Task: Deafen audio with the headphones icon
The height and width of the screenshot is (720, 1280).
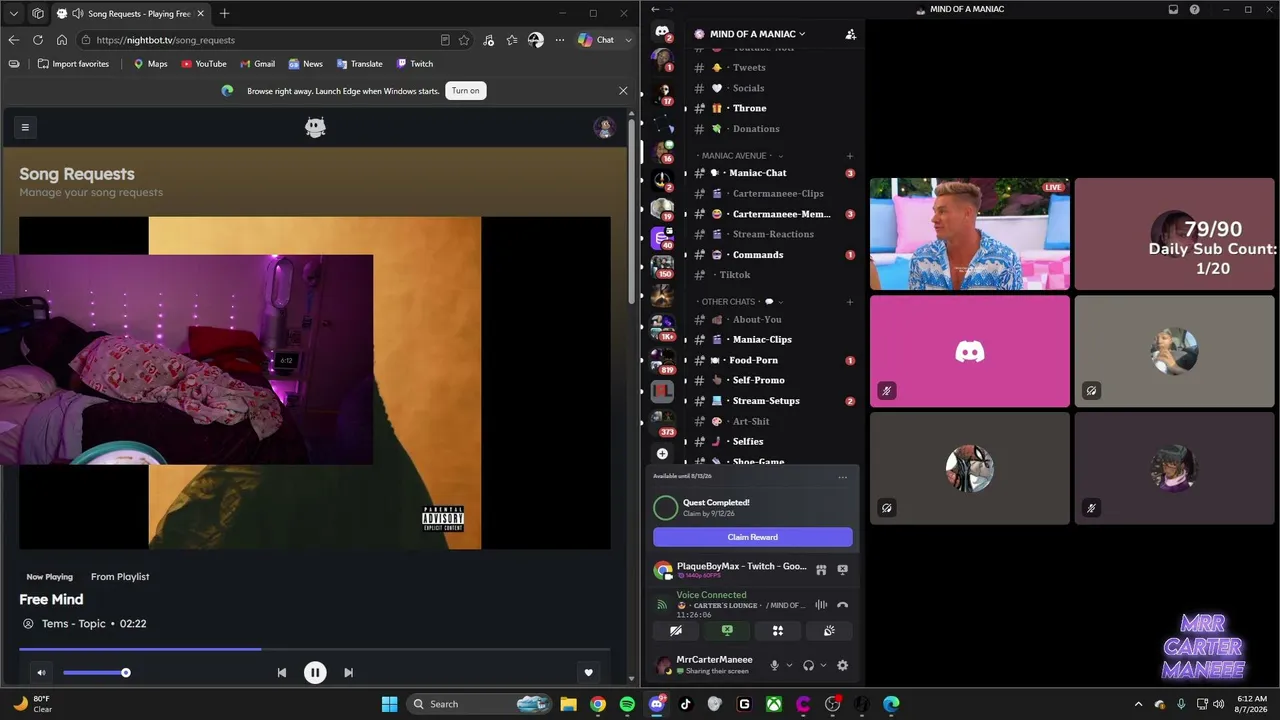Action: click(808, 665)
